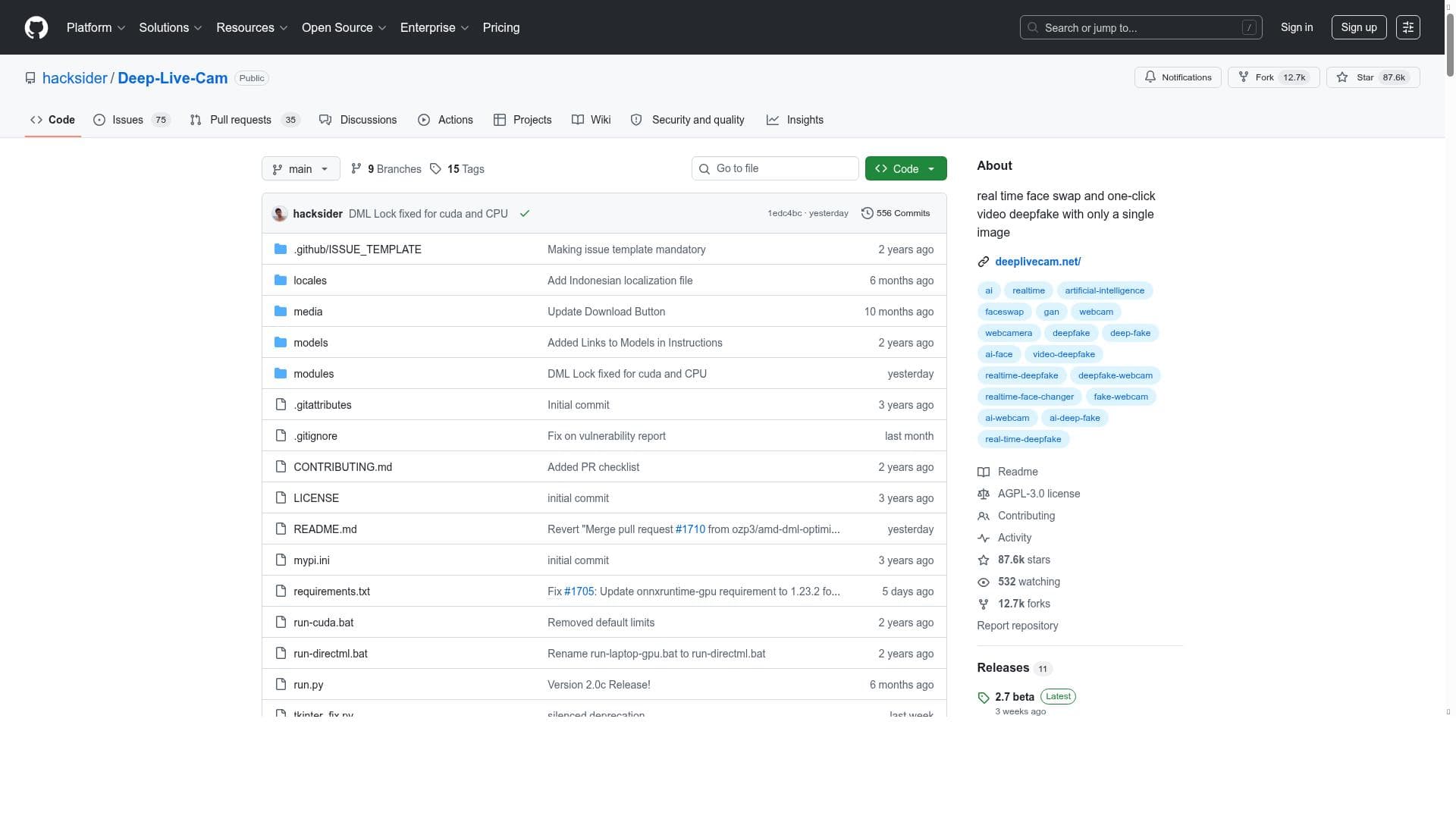Click the faceswap topic tag

(1004, 312)
